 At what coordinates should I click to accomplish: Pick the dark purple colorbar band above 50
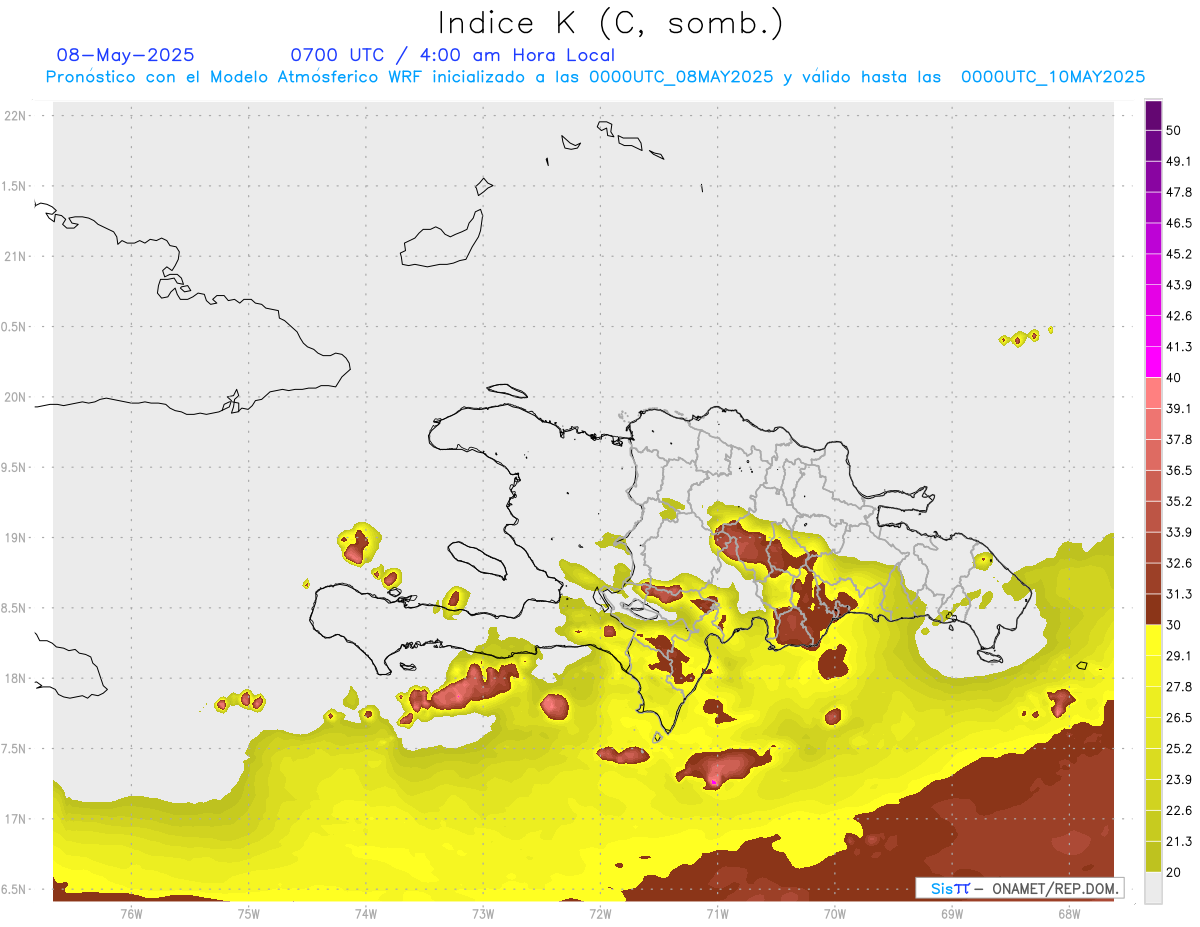point(1153,115)
